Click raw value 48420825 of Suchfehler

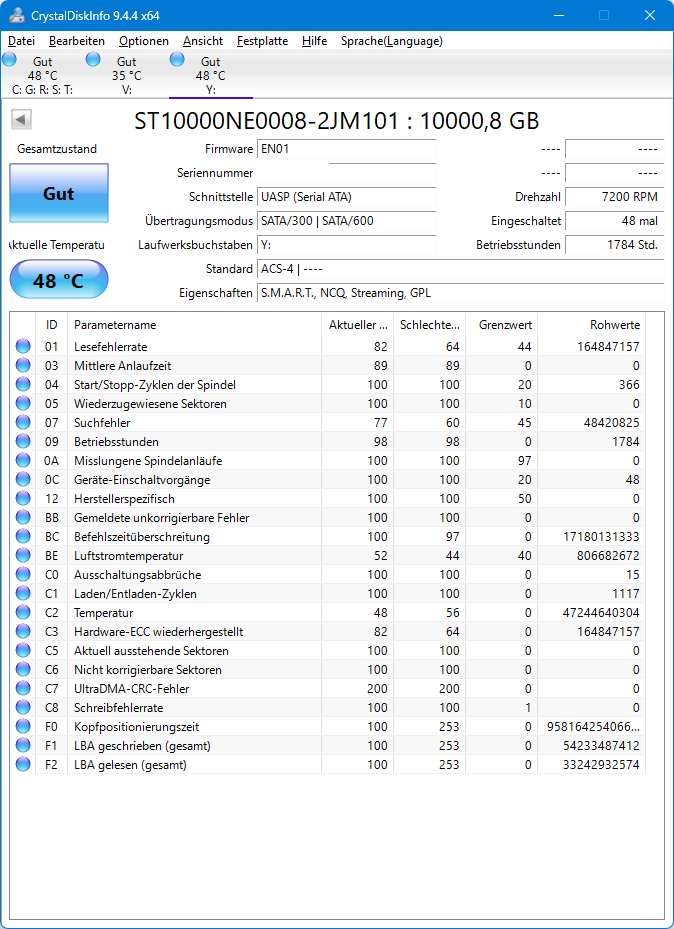[612, 422]
